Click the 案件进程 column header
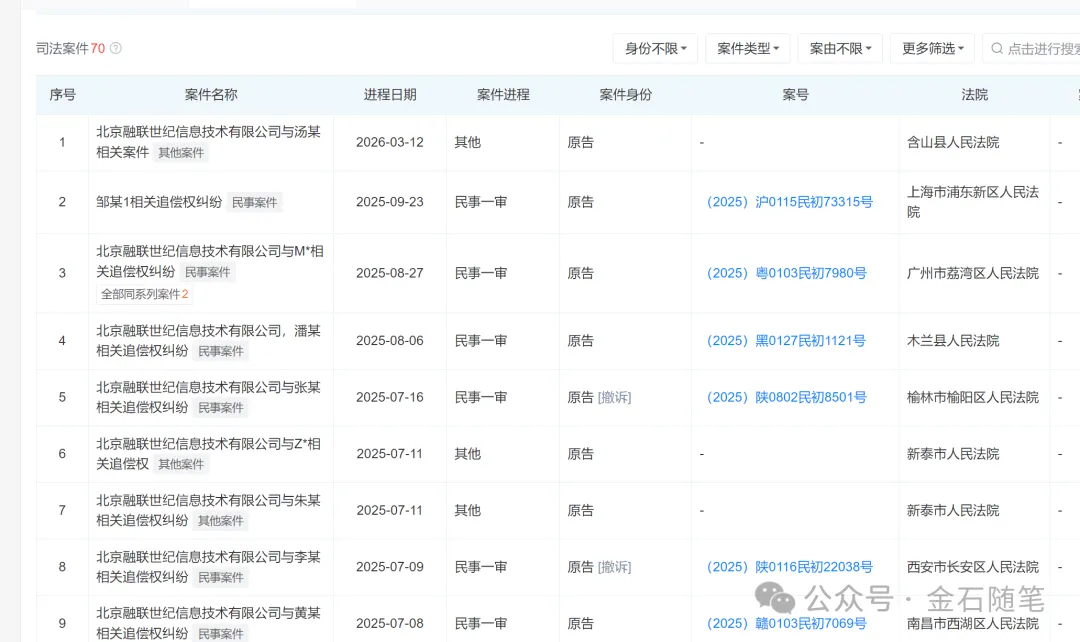 click(503, 95)
